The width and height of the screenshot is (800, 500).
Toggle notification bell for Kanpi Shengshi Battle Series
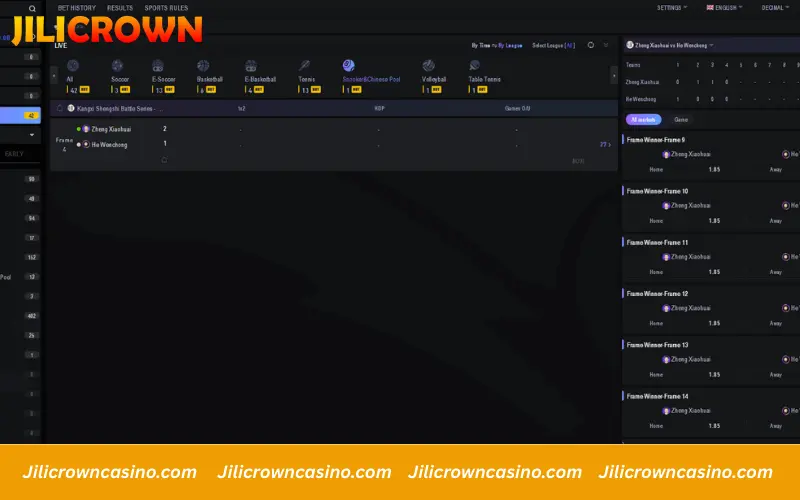60,108
